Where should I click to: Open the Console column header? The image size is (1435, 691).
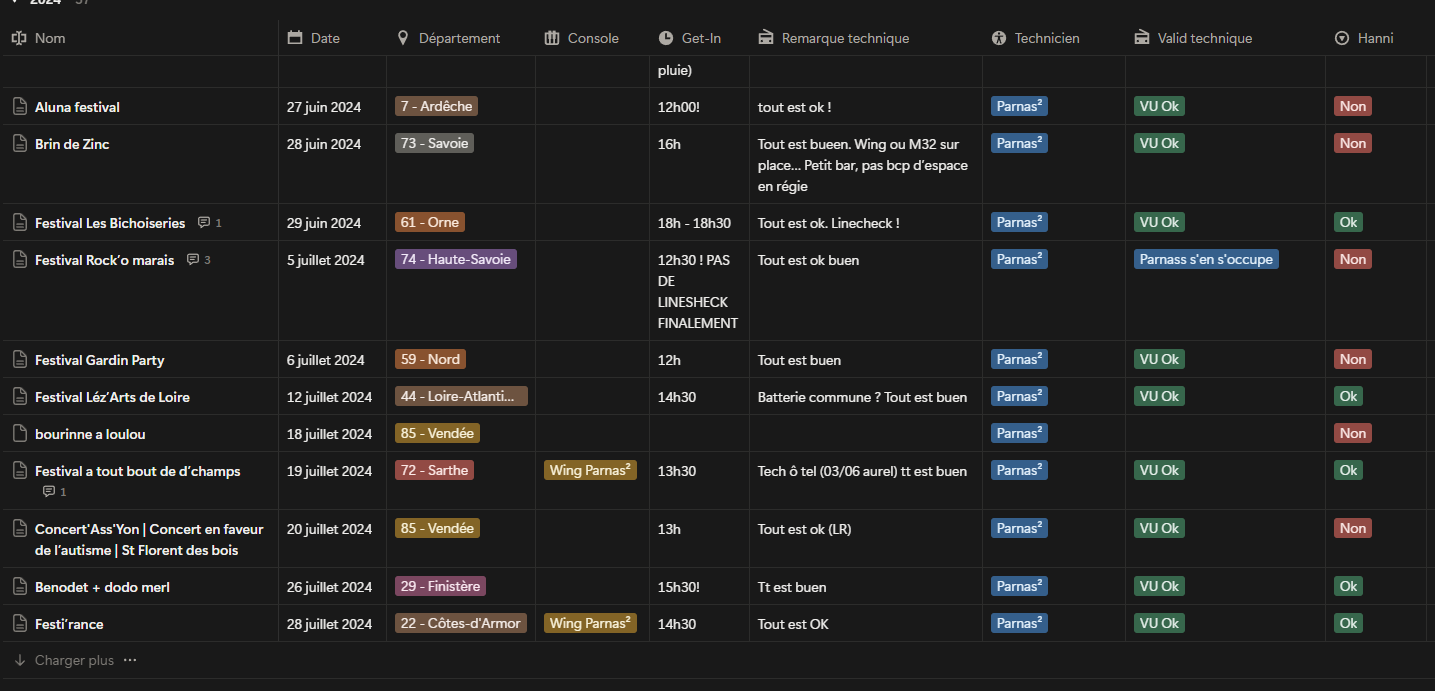click(x=592, y=38)
